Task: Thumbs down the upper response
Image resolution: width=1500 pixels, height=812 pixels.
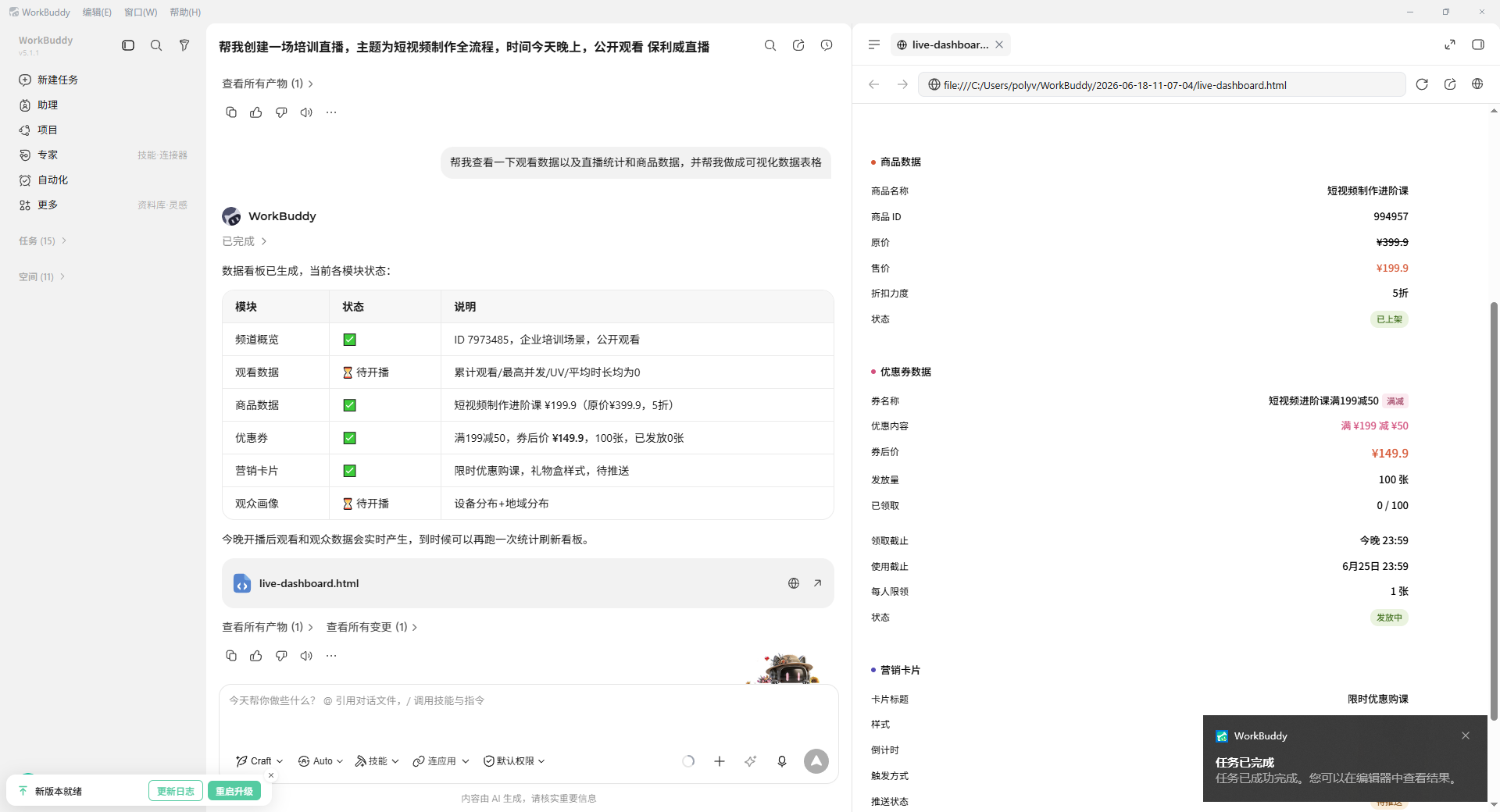Action: pyautogui.click(x=281, y=112)
